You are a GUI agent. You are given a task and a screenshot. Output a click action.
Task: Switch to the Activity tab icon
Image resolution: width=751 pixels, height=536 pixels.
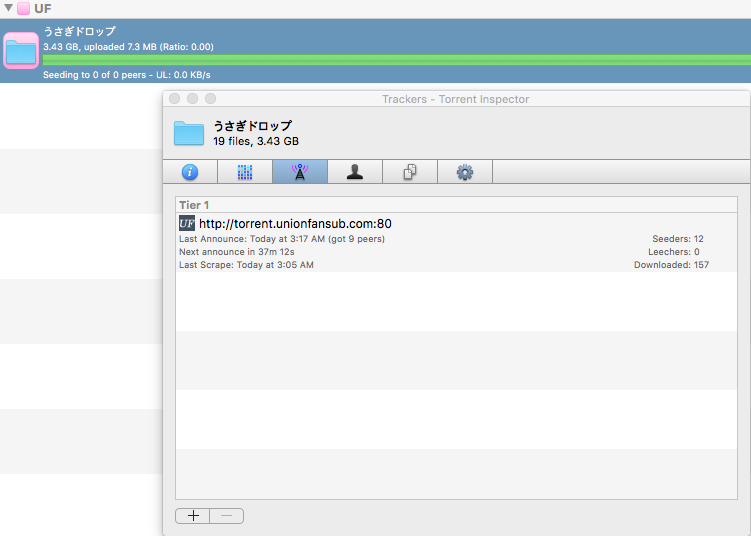coord(245,172)
